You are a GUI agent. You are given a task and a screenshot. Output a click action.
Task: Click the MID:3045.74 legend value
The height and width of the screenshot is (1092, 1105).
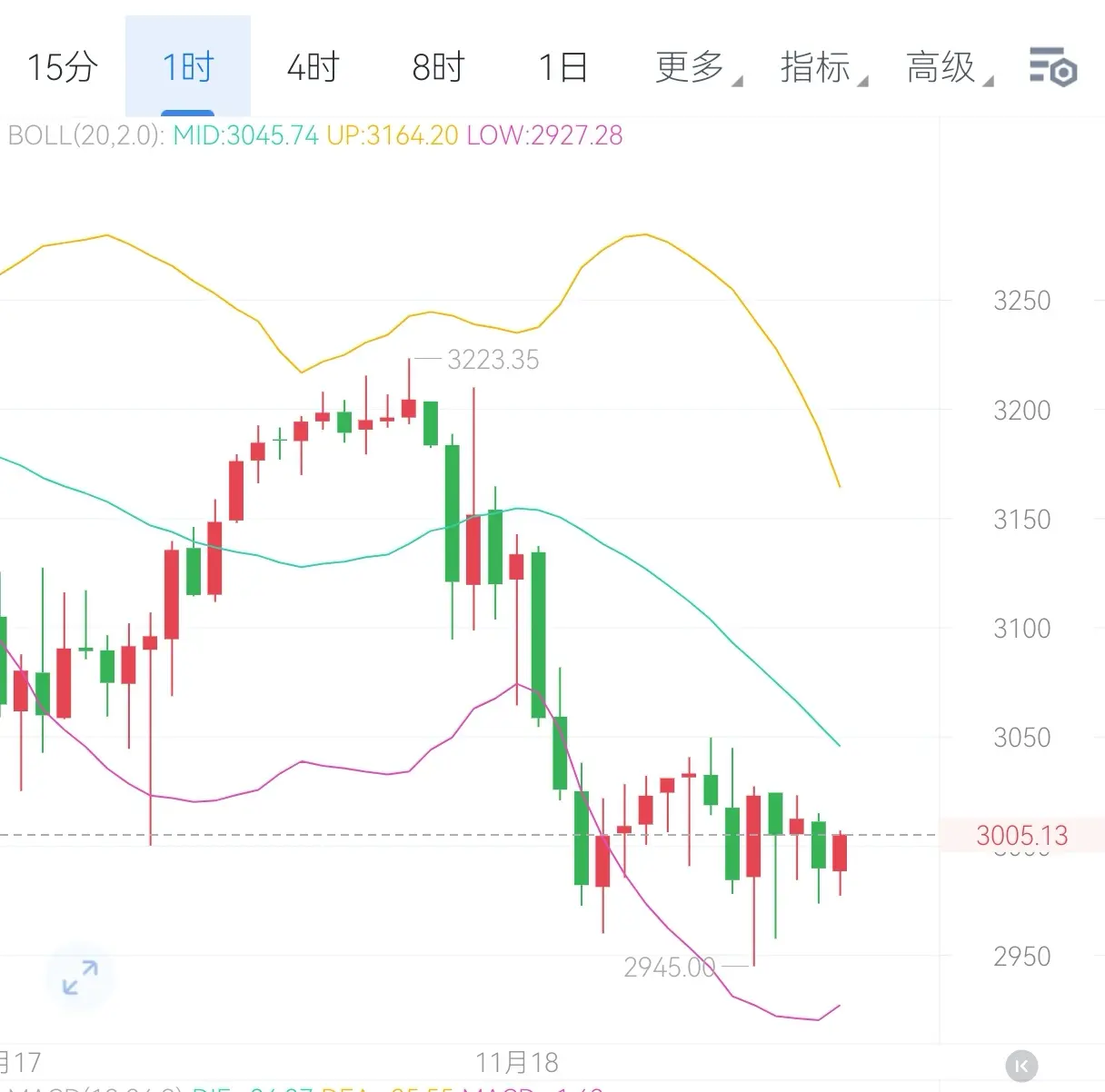click(x=245, y=136)
